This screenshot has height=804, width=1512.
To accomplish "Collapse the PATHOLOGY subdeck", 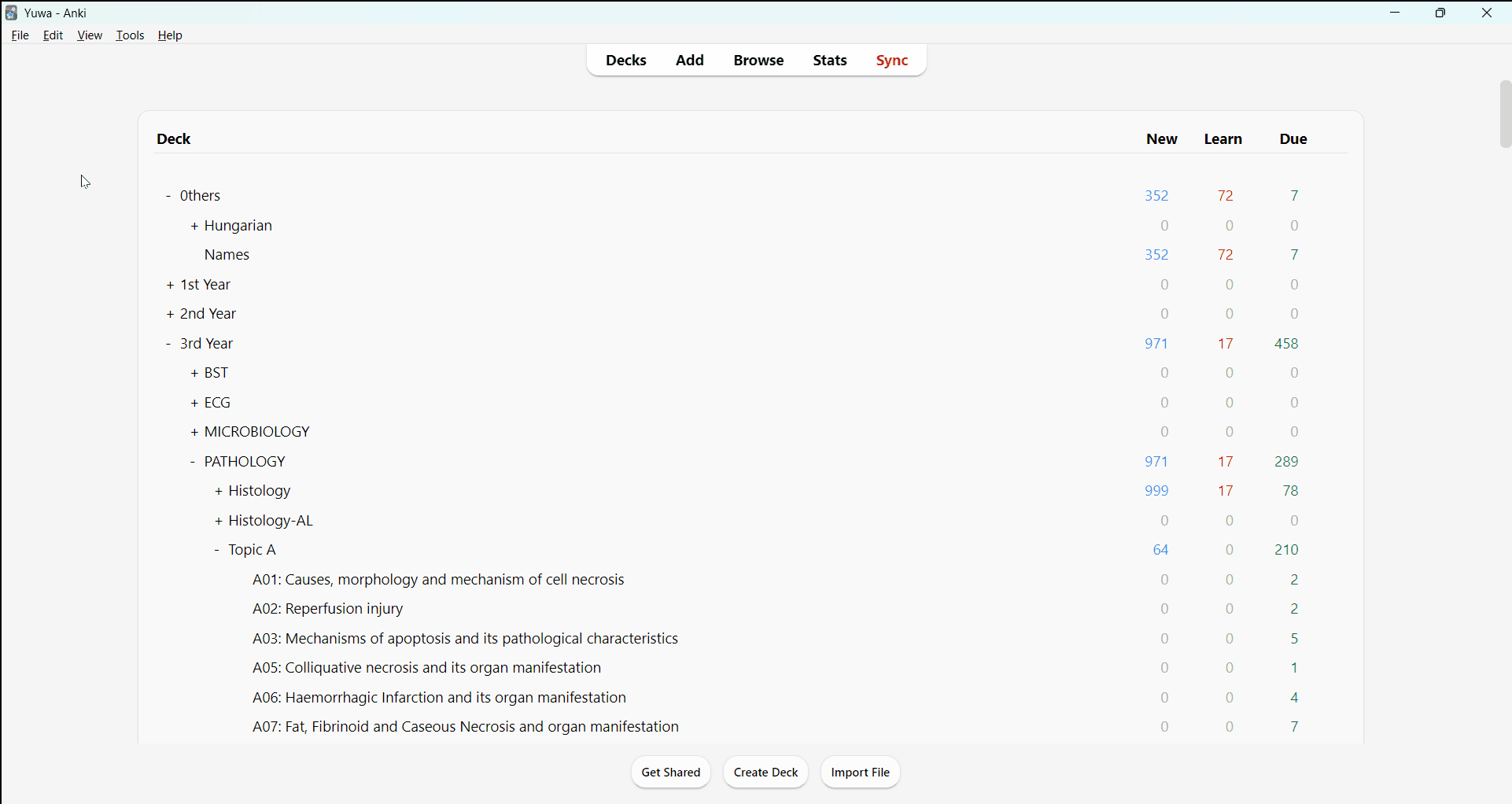I will [x=193, y=463].
